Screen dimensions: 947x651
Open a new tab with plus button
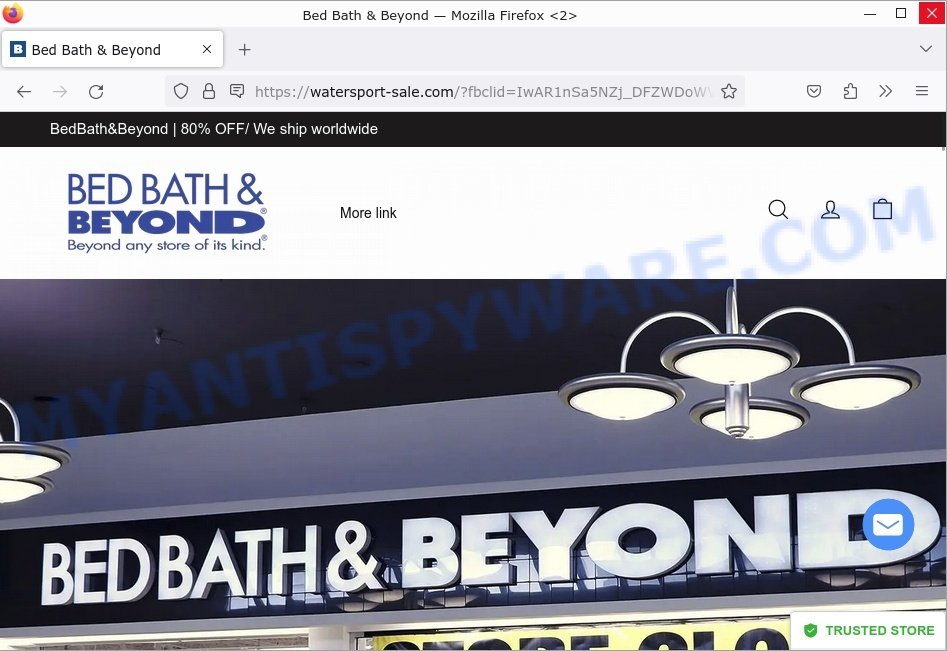click(x=244, y=50)
